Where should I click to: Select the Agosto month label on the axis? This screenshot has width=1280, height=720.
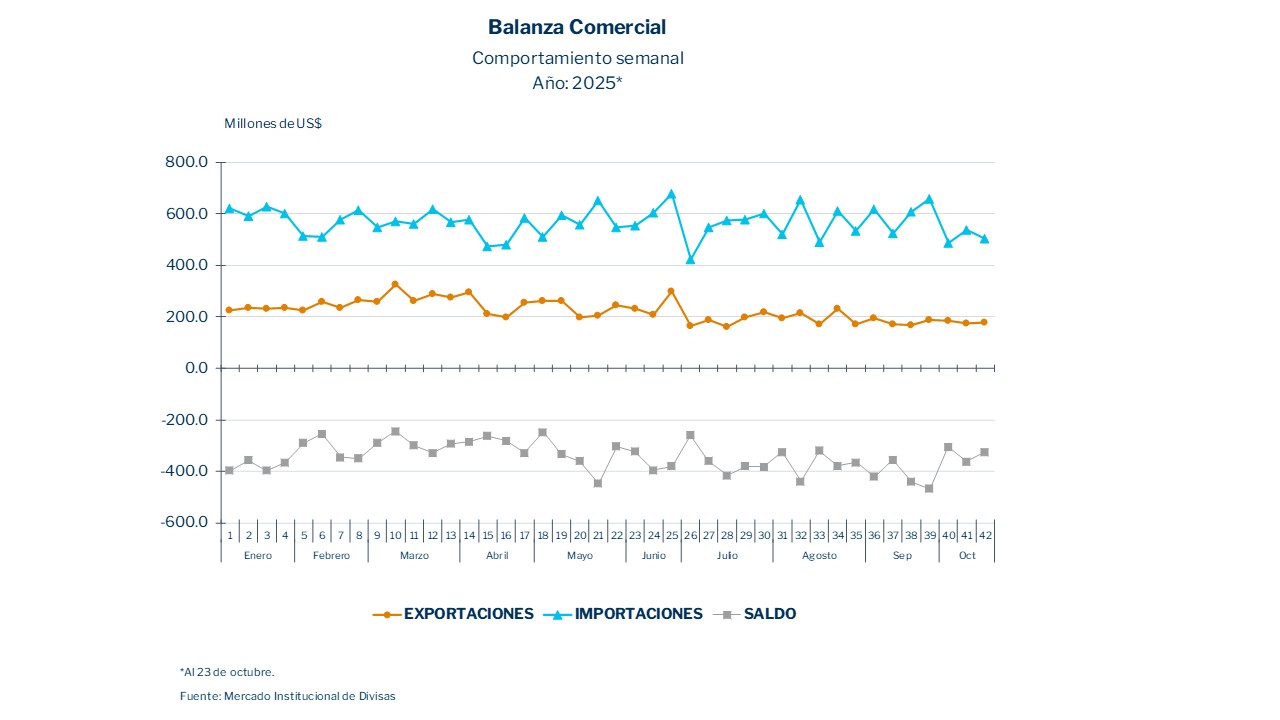(819, 556)
